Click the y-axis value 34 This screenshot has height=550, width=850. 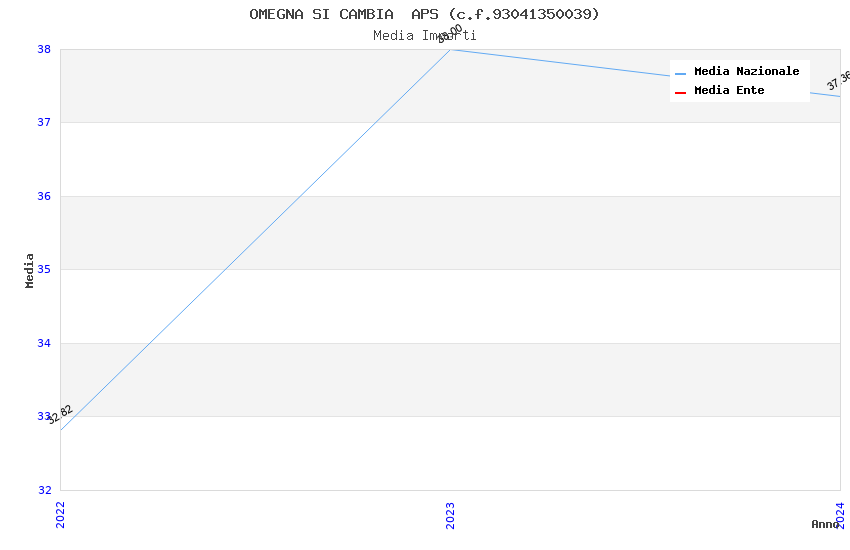click(44, 343)
